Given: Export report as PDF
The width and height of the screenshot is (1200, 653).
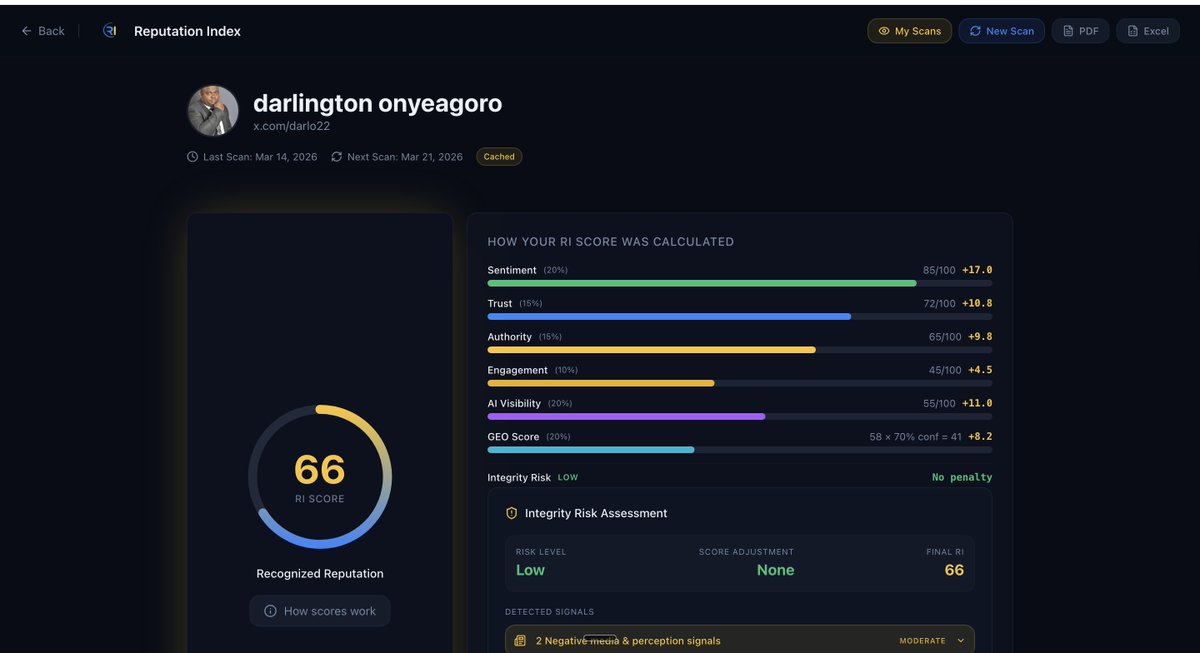Looking at the screenshot, I should point(1080,31).
